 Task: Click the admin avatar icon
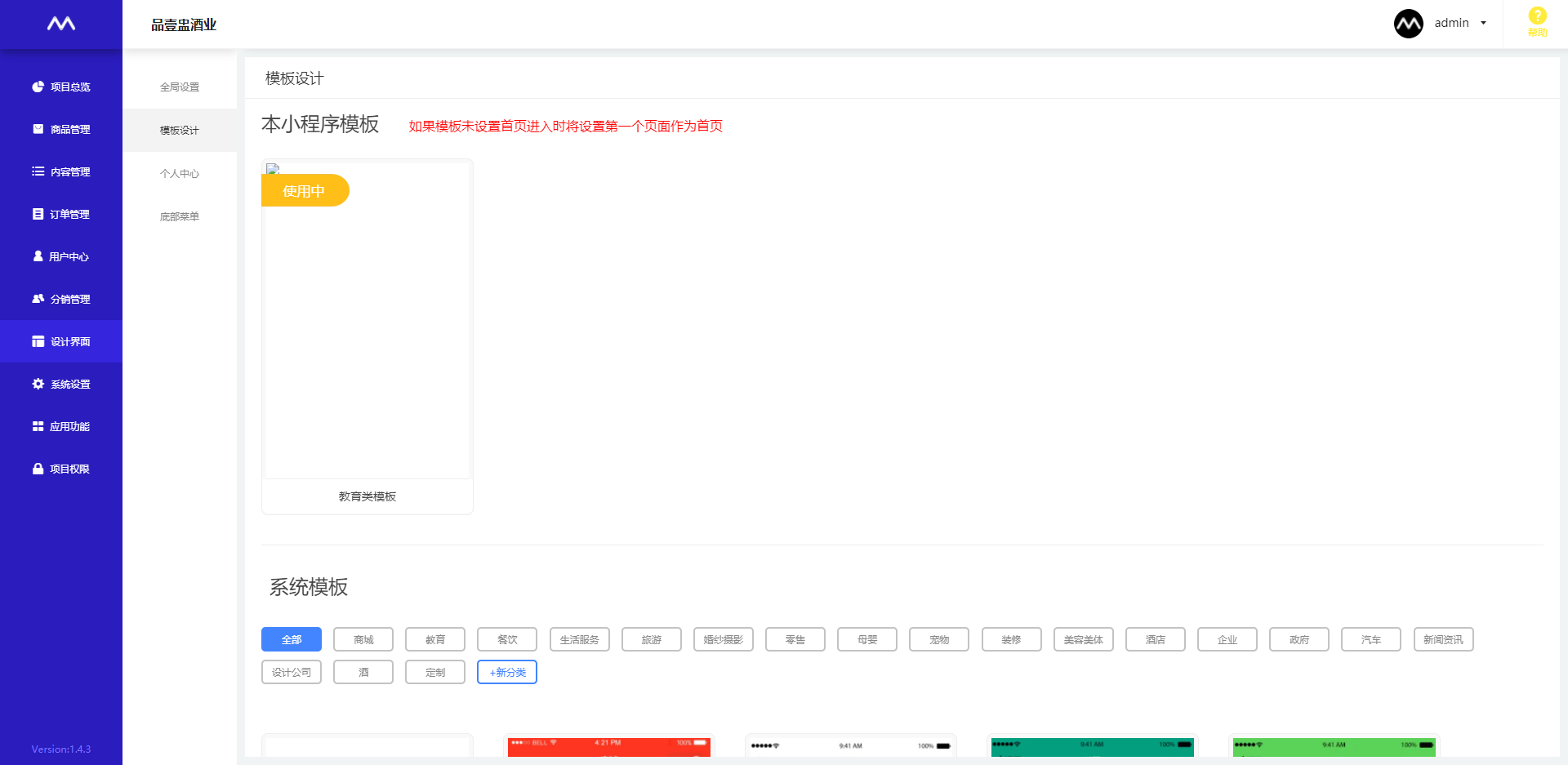pyautogui.click(x=1409, y=24)
